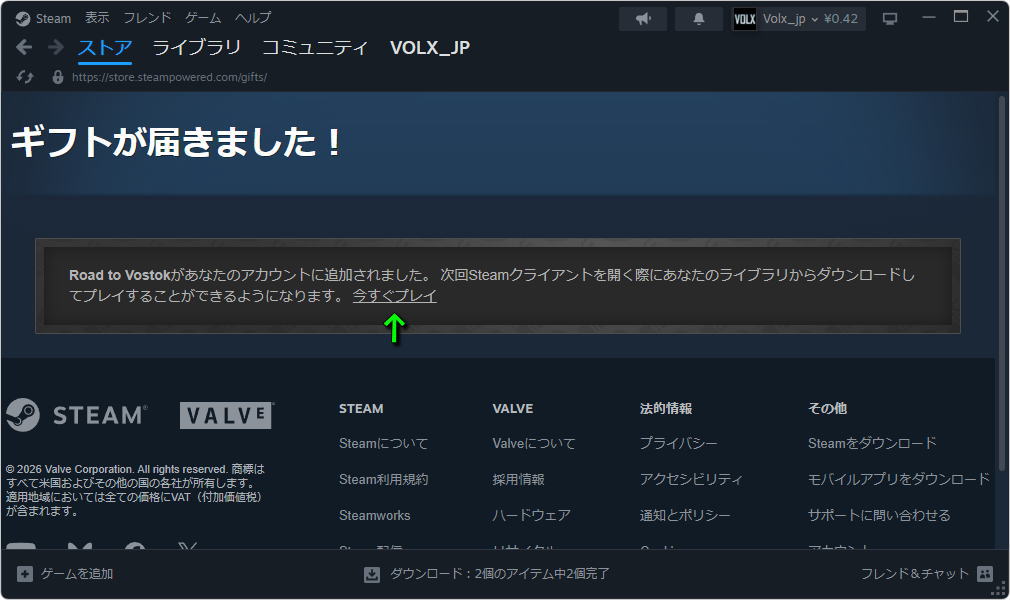1010x600 pixels.
Task: Switch to the ライブラリ tab
Action: pyautogui.click(x=196, y=47)
